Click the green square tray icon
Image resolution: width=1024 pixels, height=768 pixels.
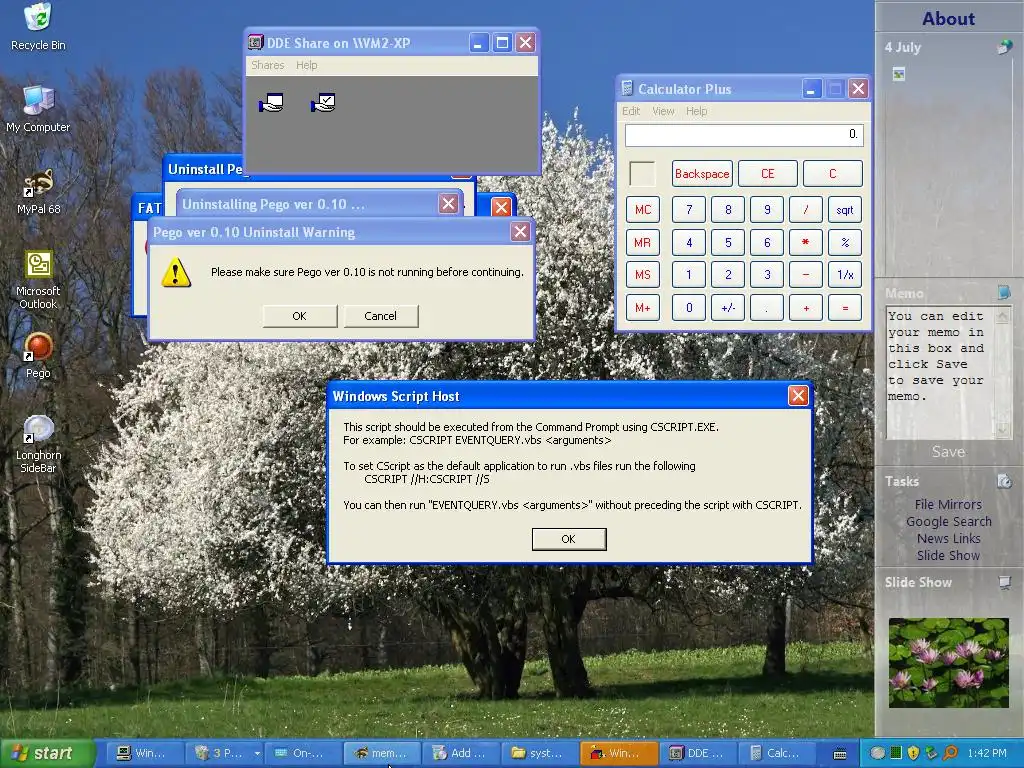point(896,753)
